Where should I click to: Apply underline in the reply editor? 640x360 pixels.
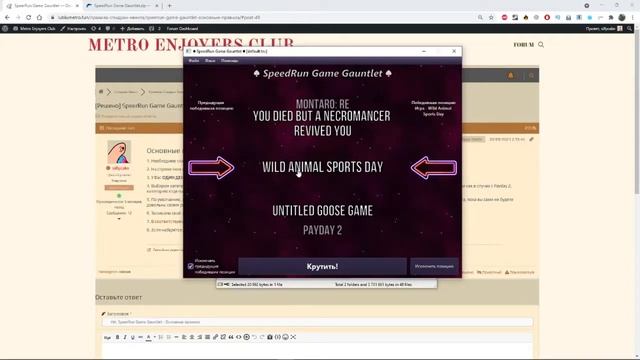click(x=133, y=337)
